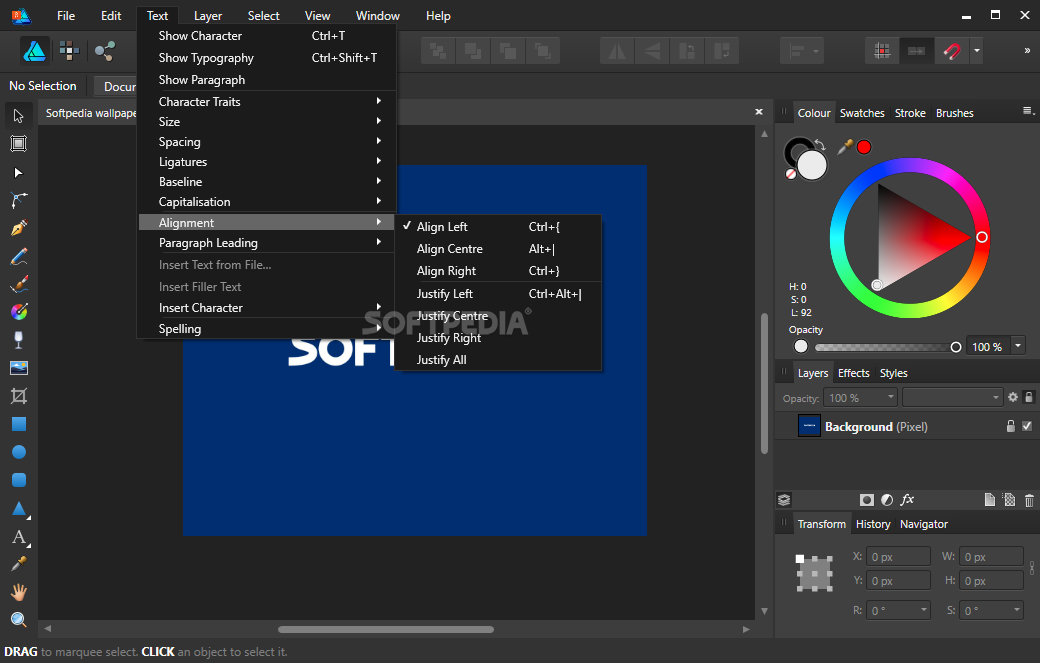Switch to the Designer persona
This screenshot has width=1040, height=663.
point(34,50)
